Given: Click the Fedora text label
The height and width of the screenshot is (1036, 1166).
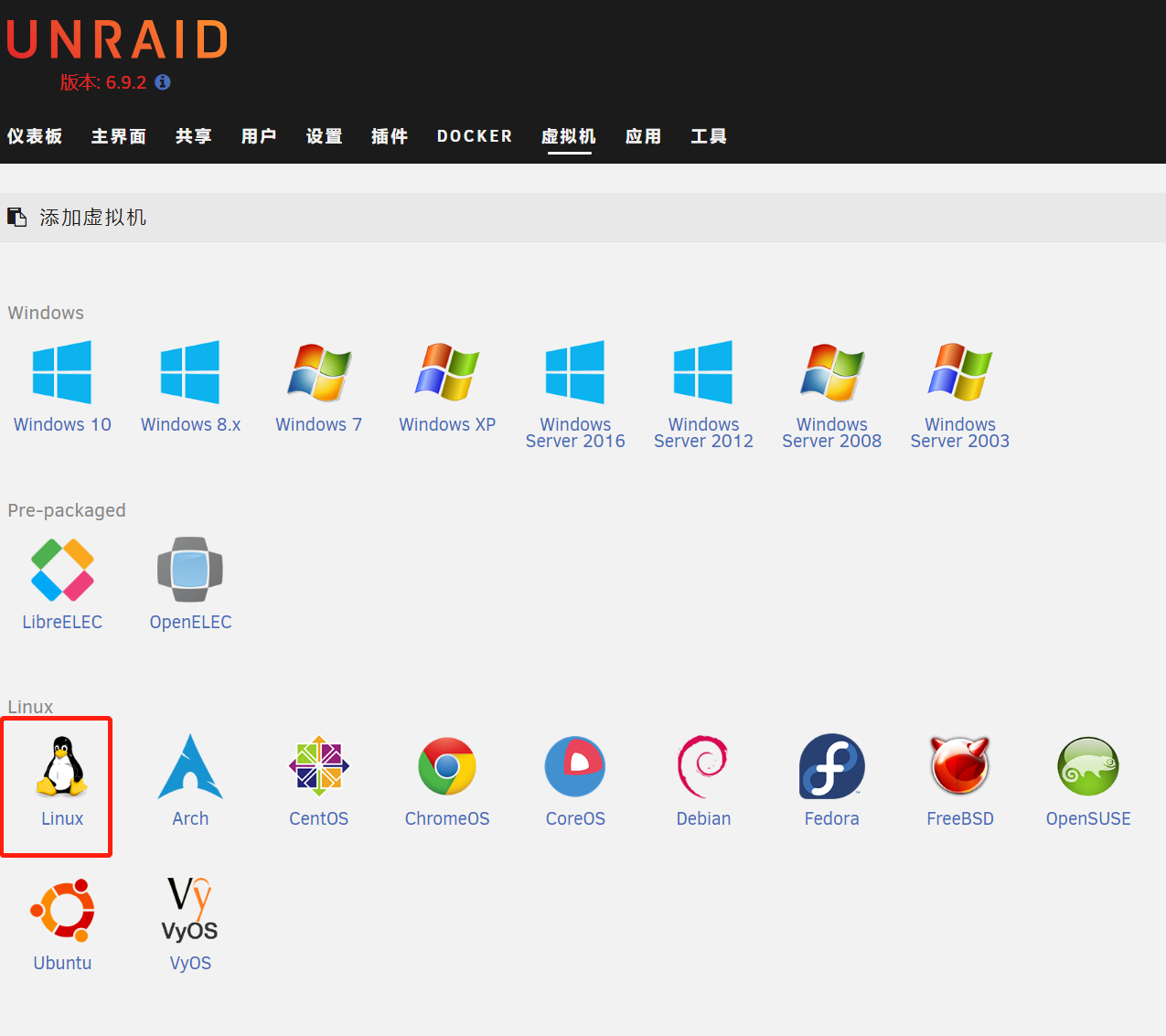Looking at the screenshot, I should click(x=832, y=818).
